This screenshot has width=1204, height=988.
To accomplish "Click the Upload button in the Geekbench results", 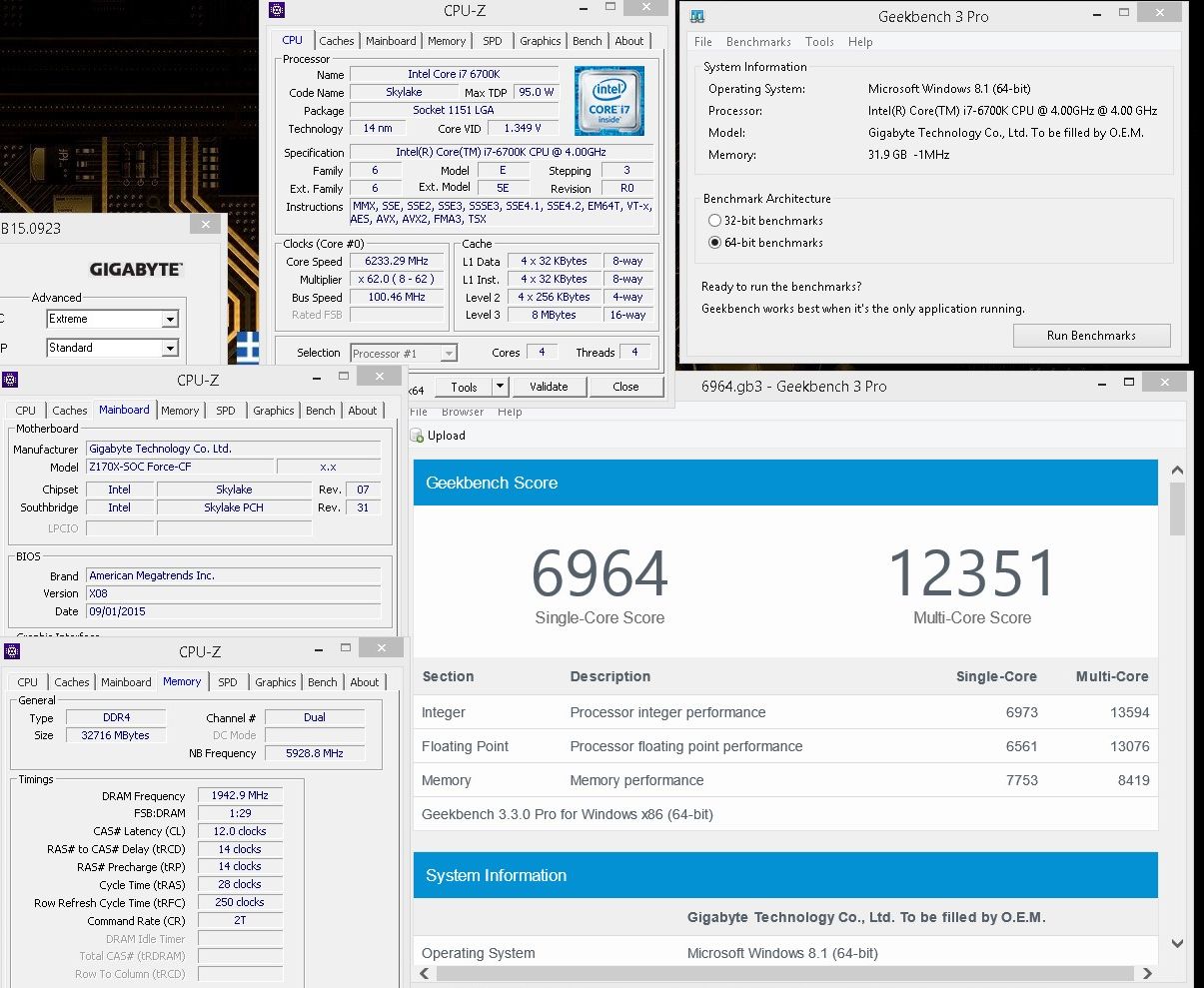I will (x=438, y=436).
